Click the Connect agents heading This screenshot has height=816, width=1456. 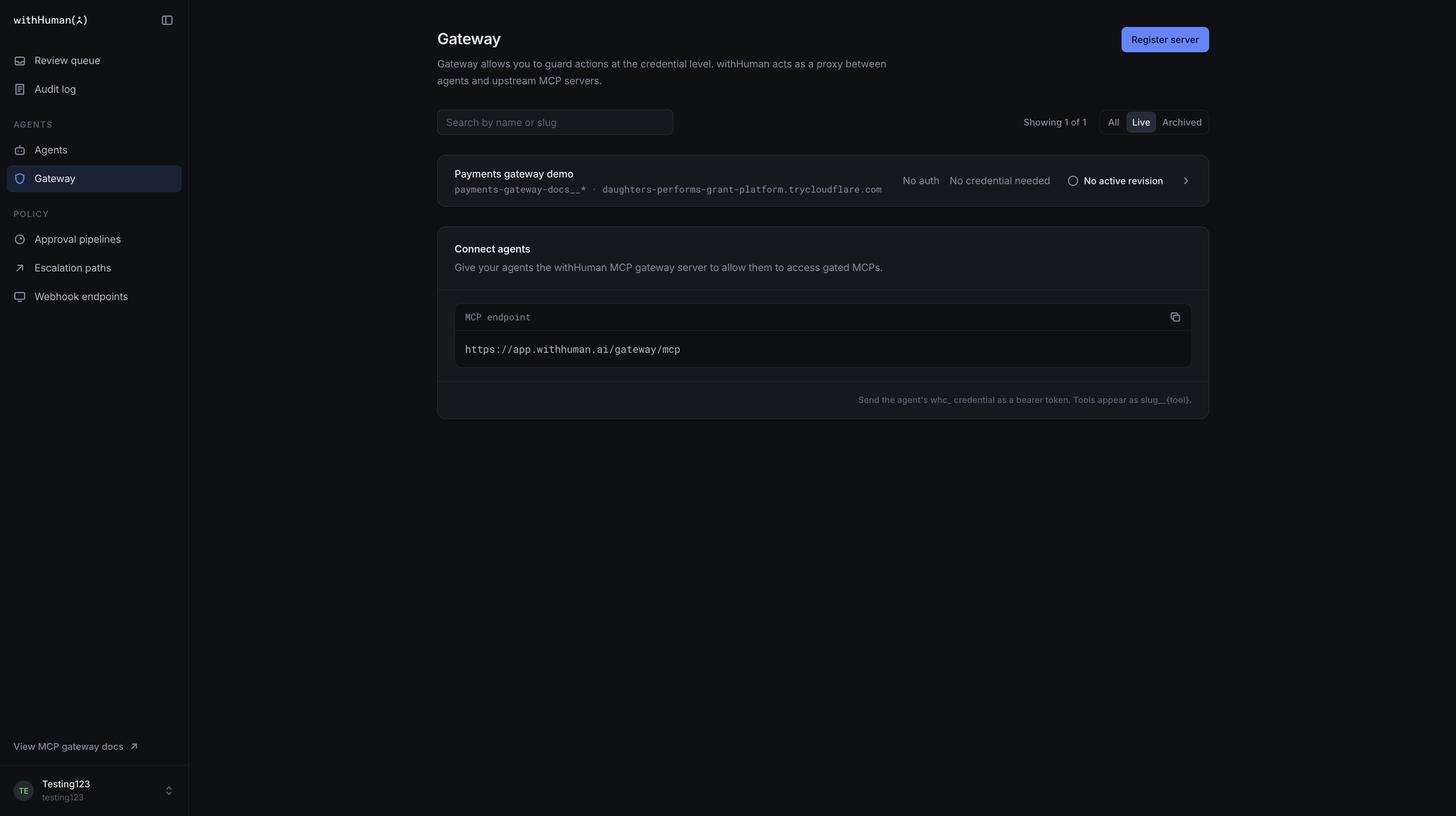click(x=492, y=250)
